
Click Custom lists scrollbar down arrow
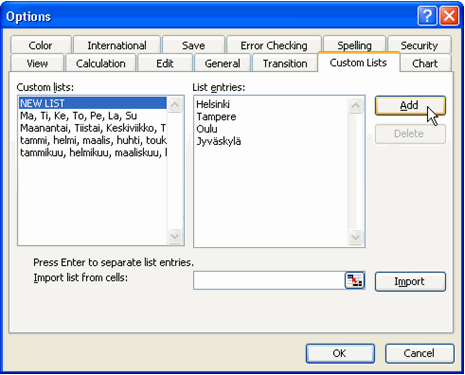point(175,236)
